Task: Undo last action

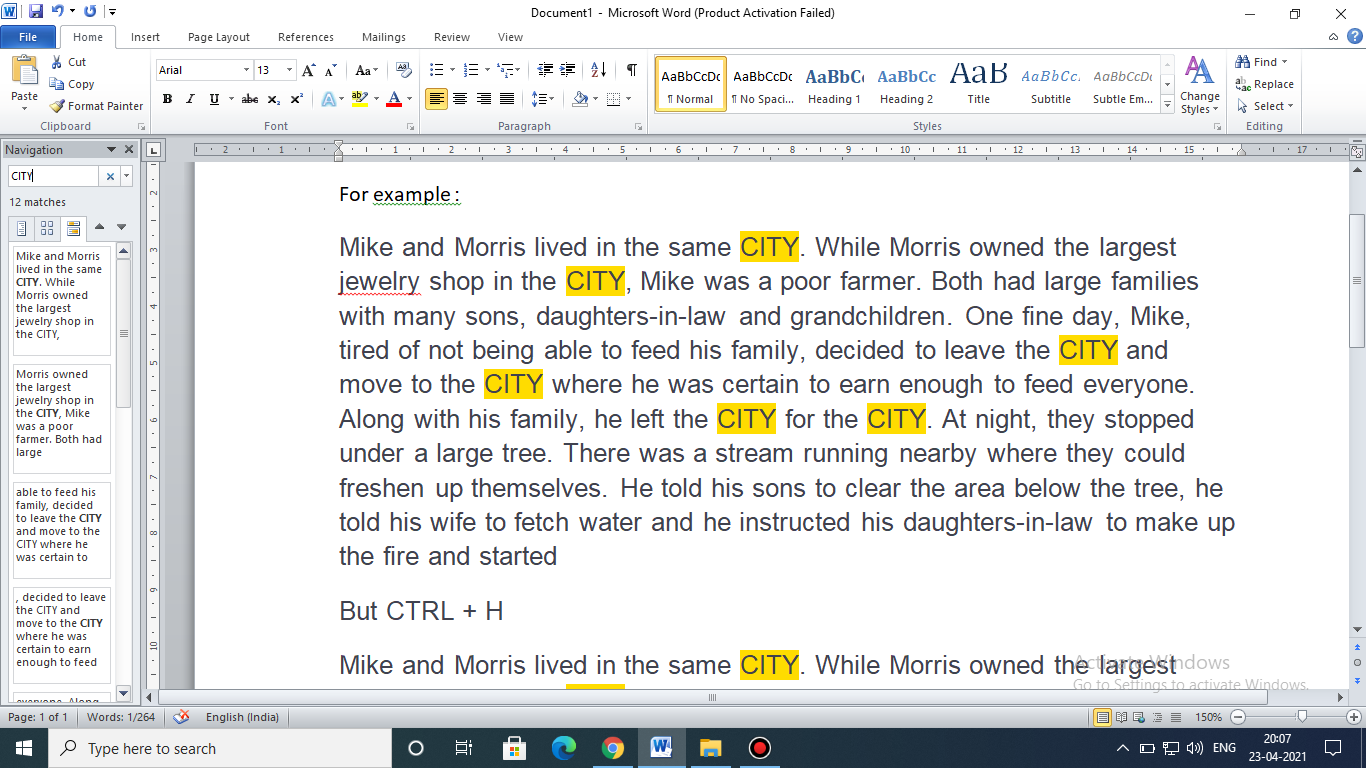Action: click(x=57, y=13)
